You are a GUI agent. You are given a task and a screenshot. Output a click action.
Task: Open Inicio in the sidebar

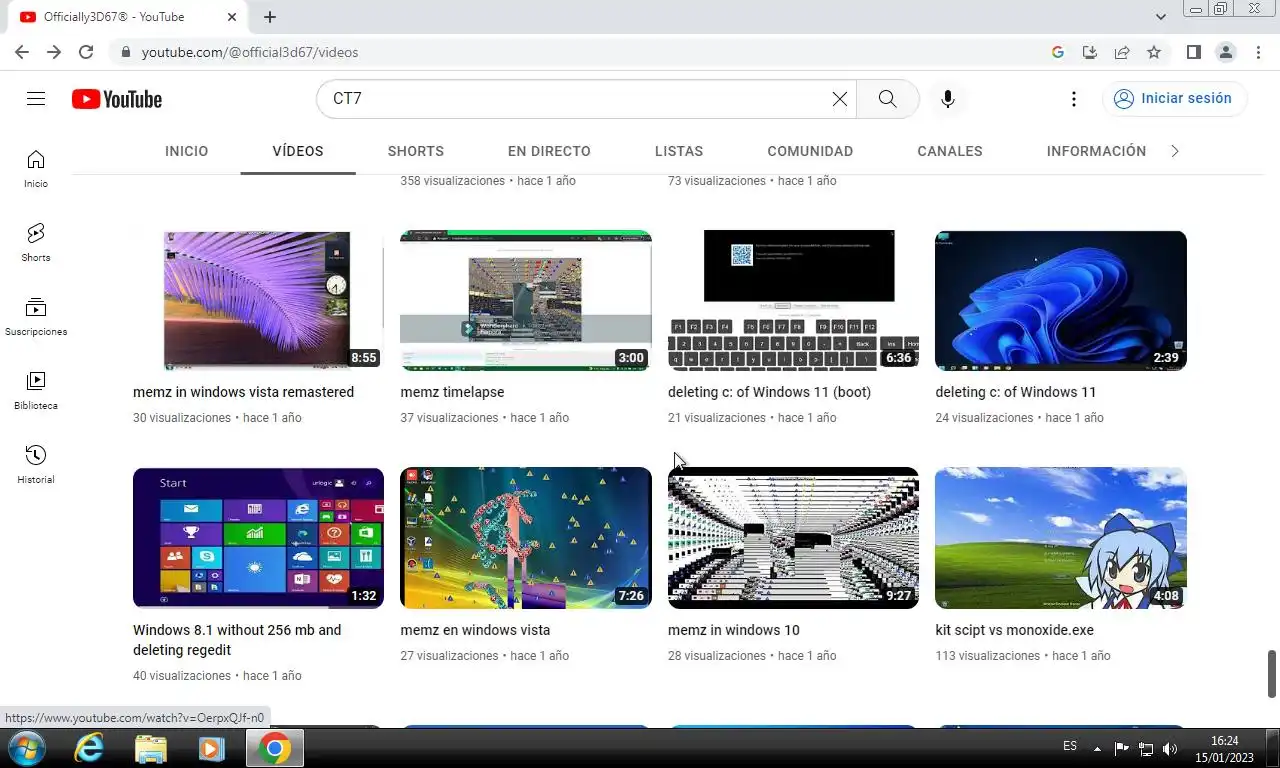pyautogui.click(x=36, y=168)
